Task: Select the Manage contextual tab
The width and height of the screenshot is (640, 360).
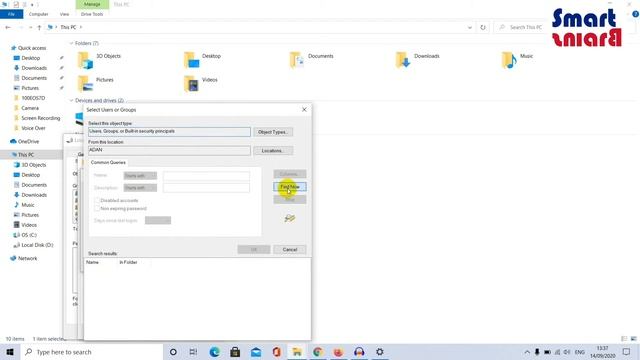Action: point(92,4)
